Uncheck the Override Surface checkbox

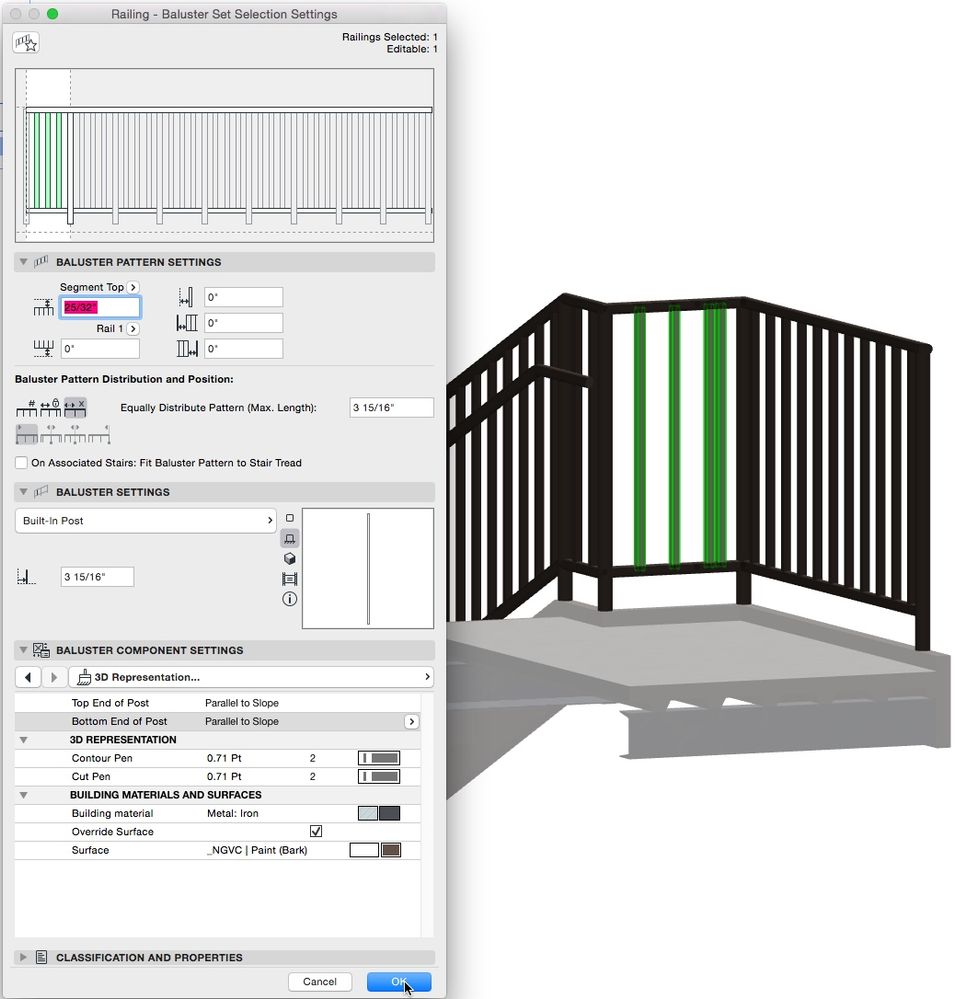pos(316,831)
